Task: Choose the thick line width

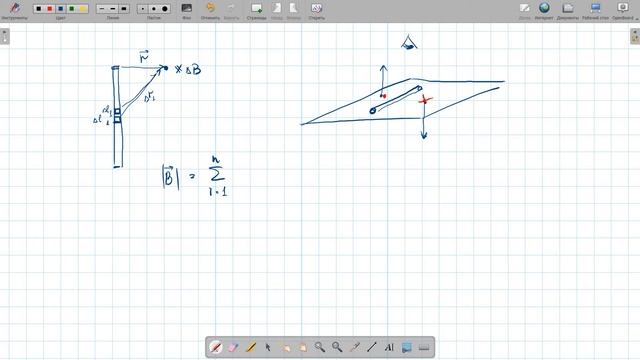Action: (124, 9)
